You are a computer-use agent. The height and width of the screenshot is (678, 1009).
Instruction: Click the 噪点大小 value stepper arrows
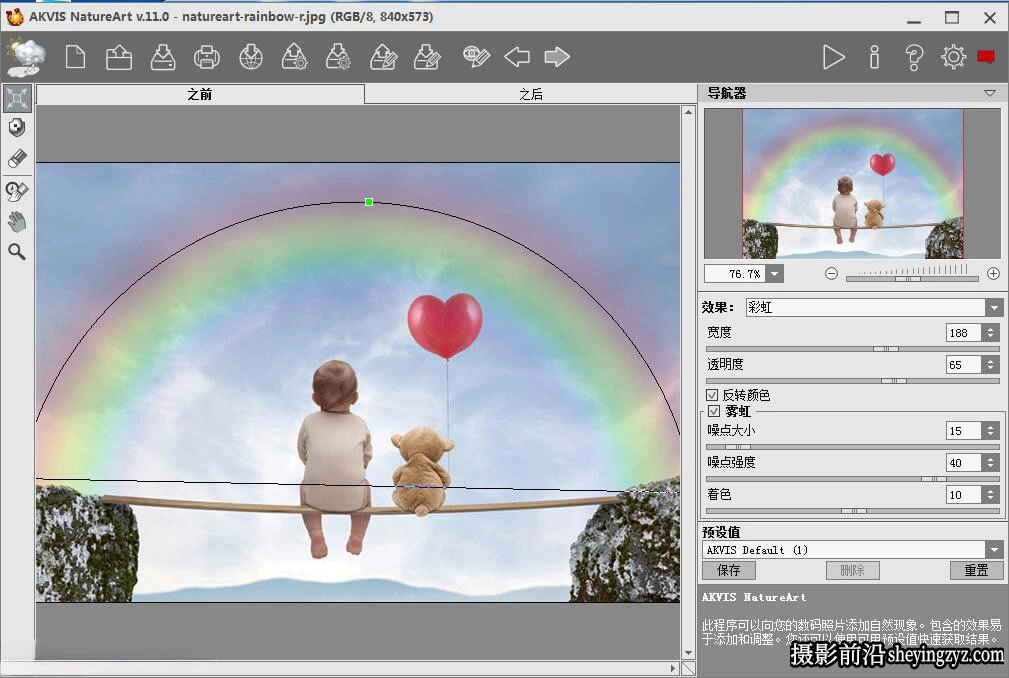(990, 430)
